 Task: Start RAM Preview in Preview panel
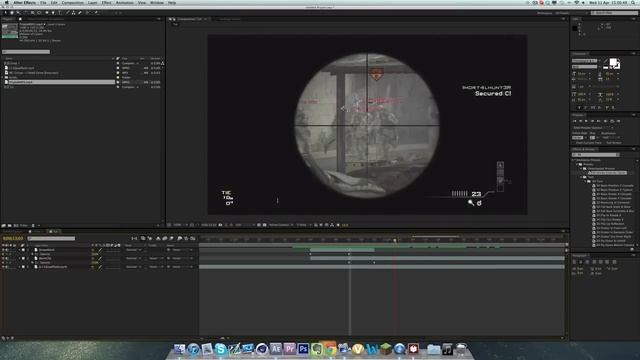tap(618, 121)
